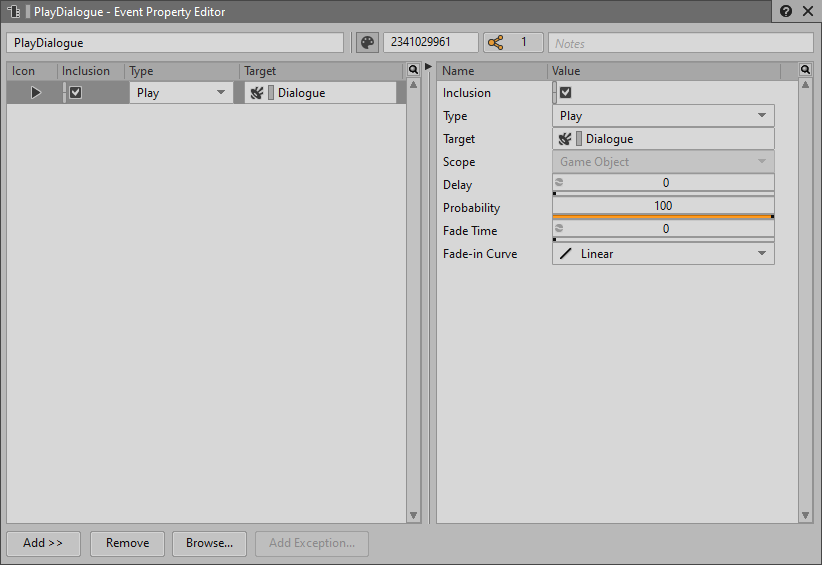Viewport: 822px width, 565px height.
Task: Click the Probability slider bar
Action: 663,215
